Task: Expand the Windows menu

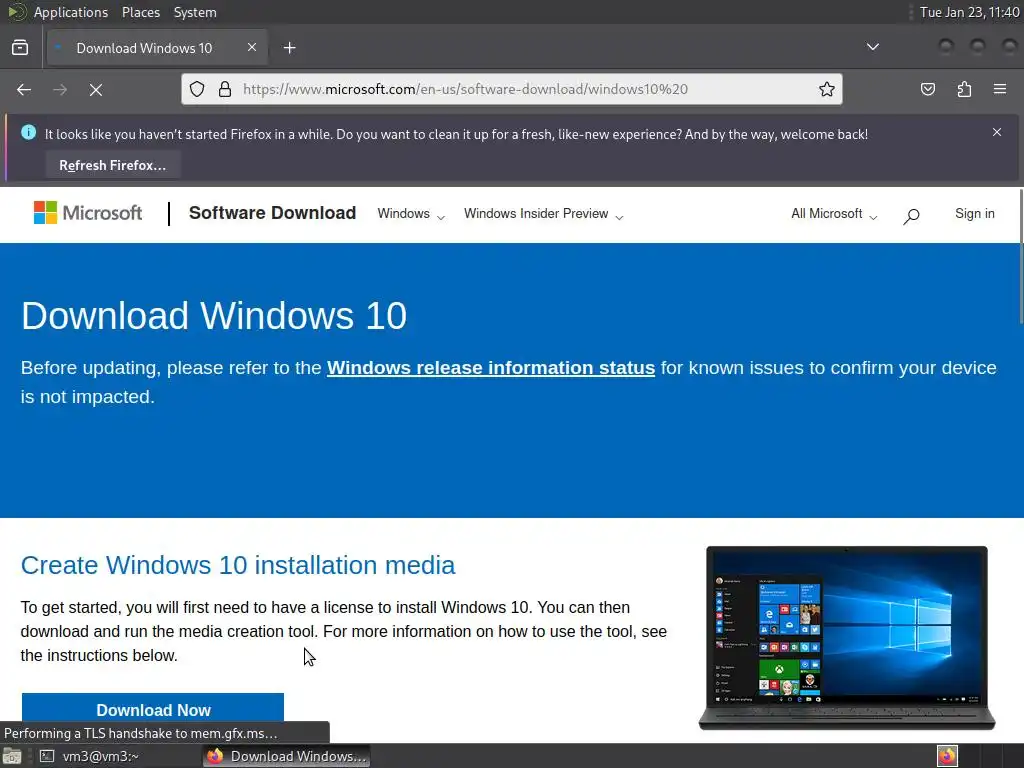Action: [411, 214]
